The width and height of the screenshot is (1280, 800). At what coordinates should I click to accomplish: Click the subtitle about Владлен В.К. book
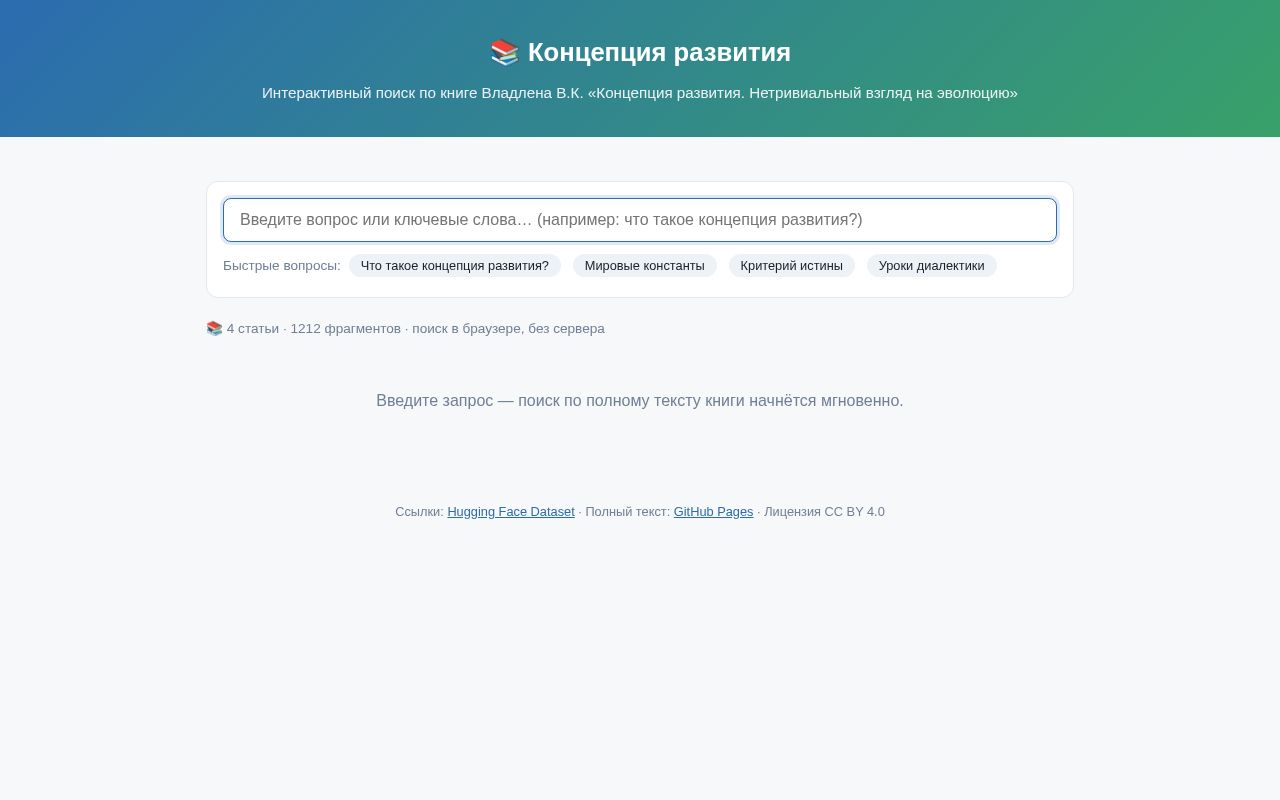coord(640,93)
